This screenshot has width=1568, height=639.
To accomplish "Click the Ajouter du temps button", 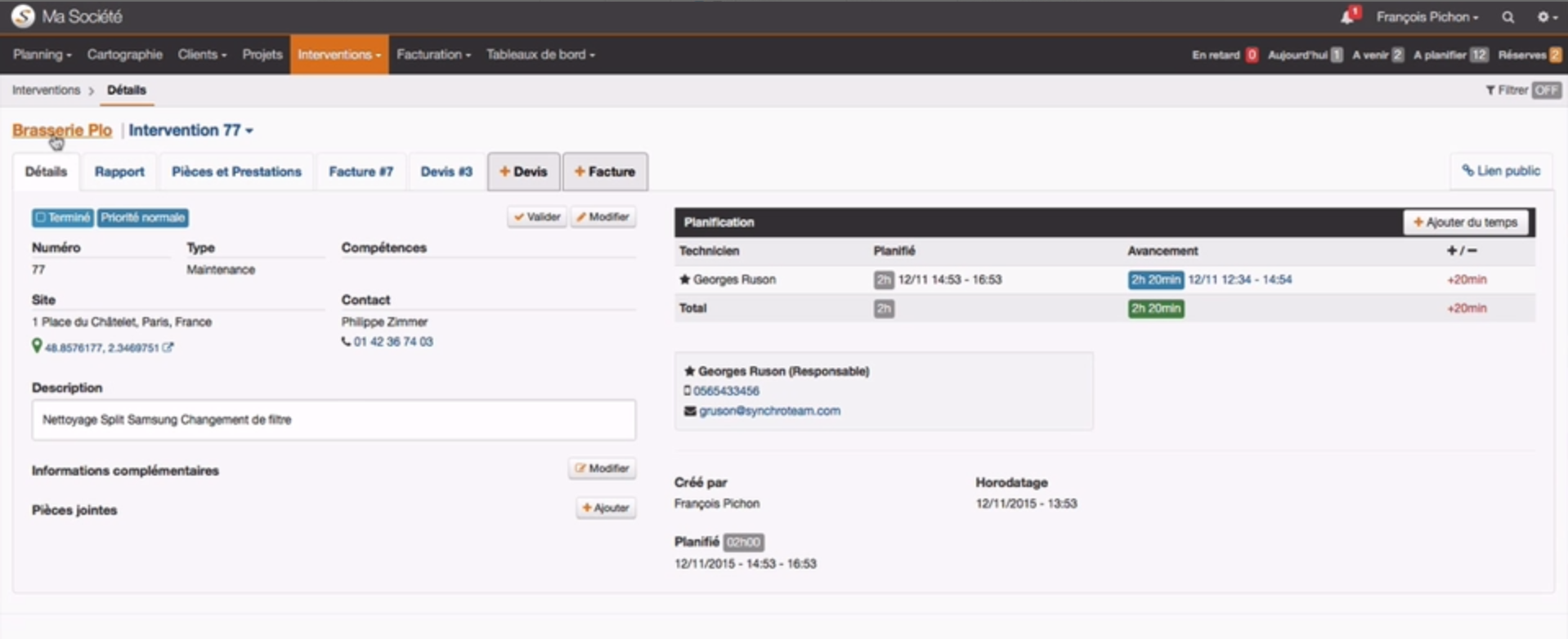I will (x=1465, y=222).
